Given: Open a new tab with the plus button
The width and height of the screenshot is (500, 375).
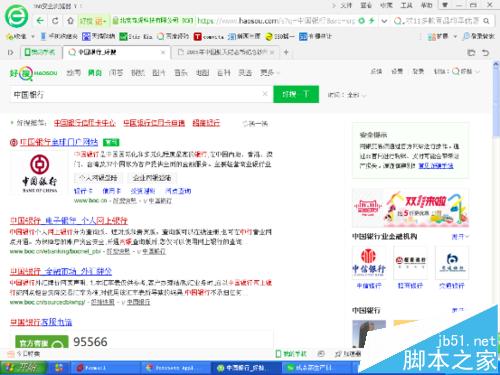Looking at the screenshot, I should coord(286,52).
